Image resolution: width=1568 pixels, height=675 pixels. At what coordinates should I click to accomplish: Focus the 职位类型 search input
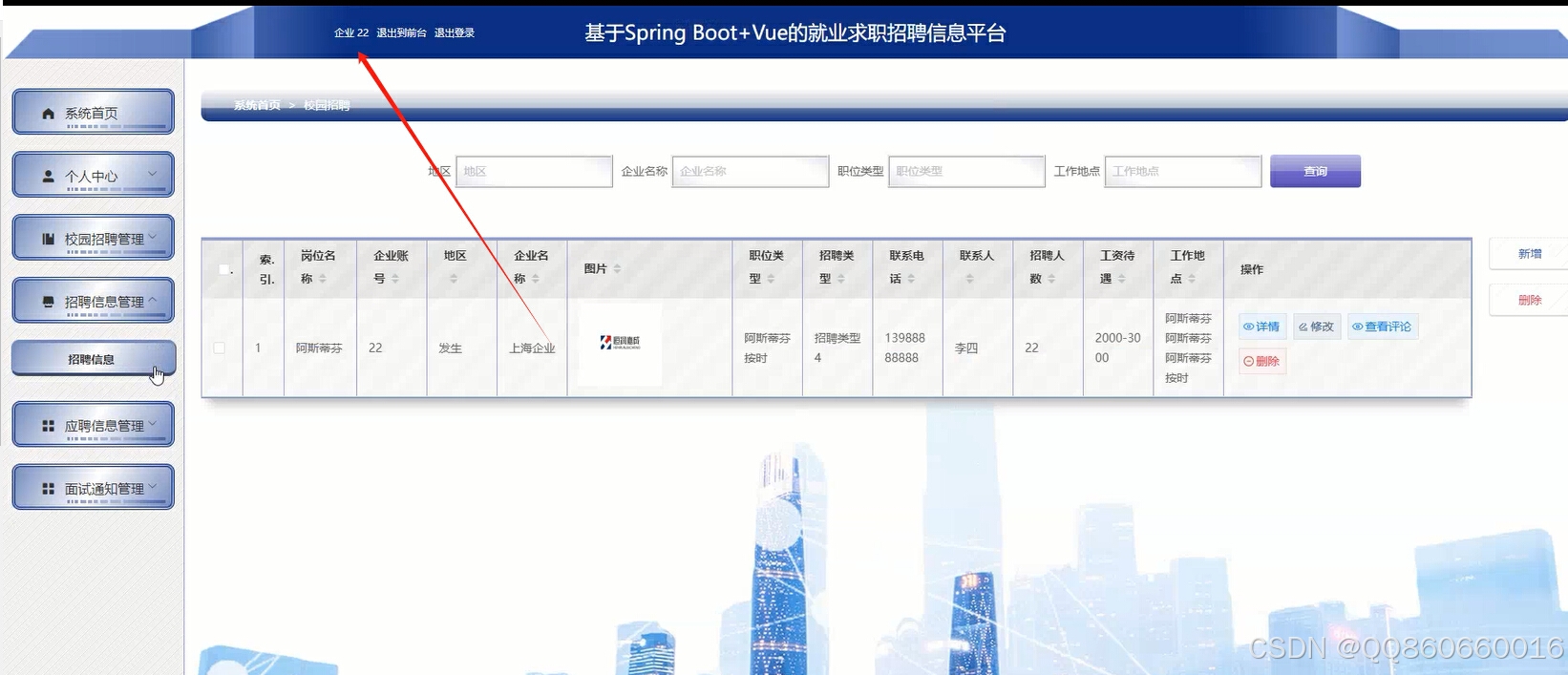point(966,171)
